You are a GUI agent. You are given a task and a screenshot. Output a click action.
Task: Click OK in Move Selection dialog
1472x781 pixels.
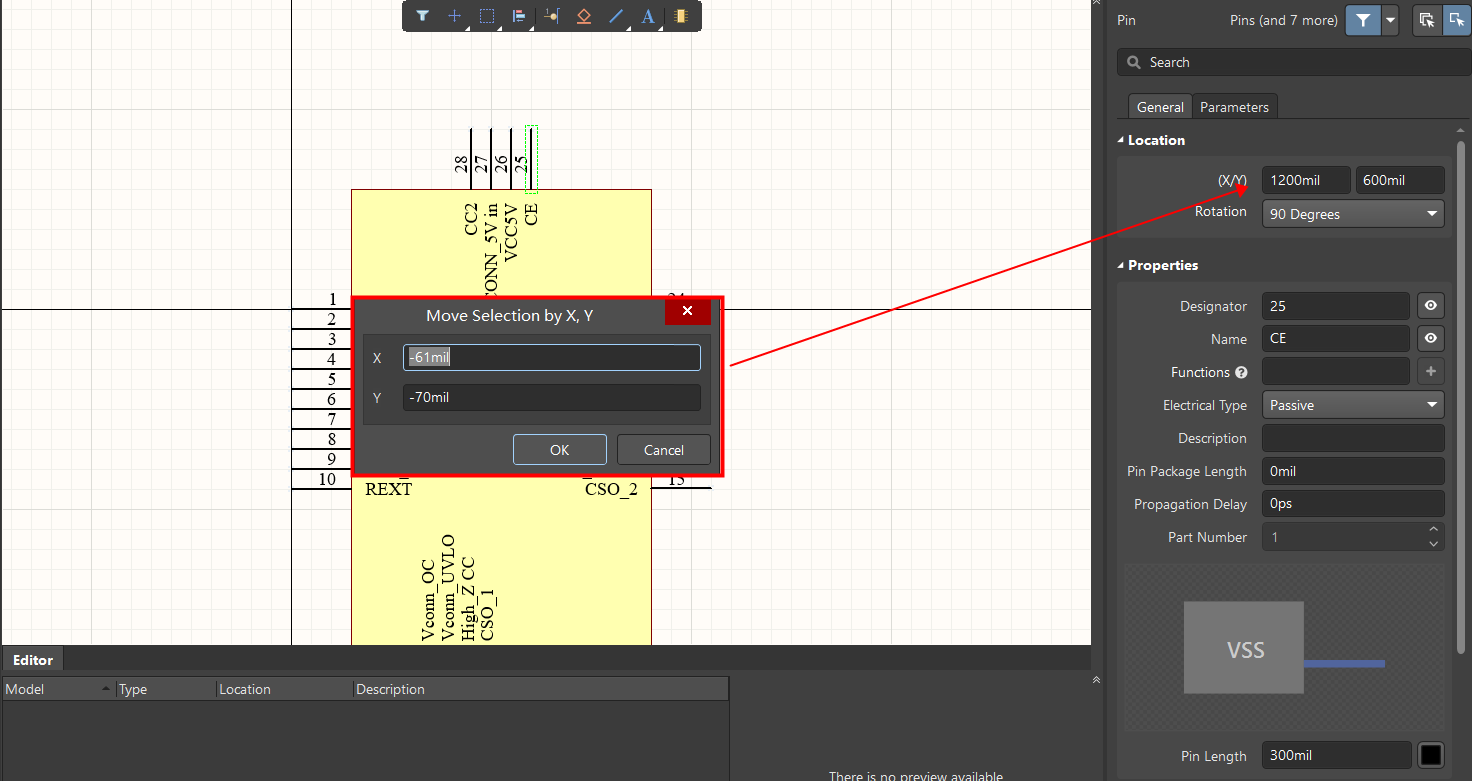559,450
